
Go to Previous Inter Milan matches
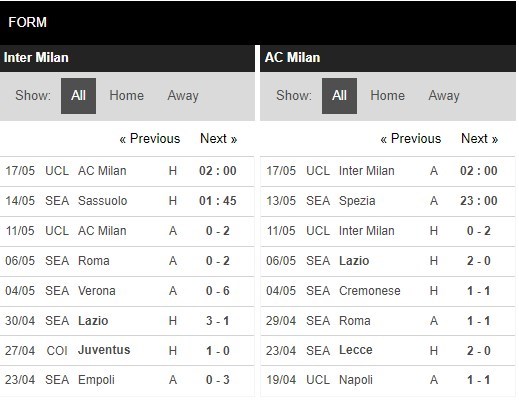click(x=150, y=138)
